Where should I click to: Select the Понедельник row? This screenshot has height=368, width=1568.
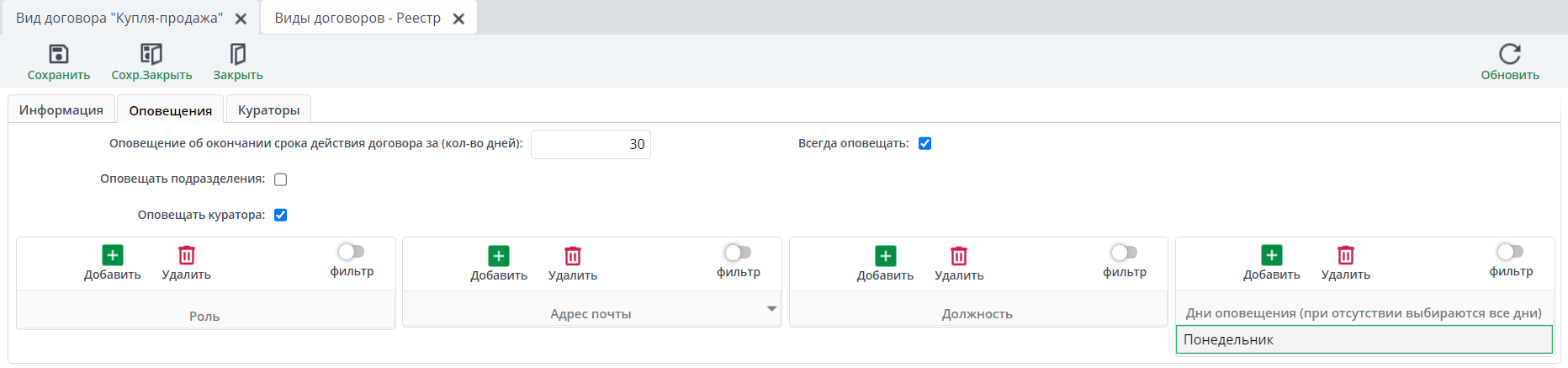click(1364, 339)
